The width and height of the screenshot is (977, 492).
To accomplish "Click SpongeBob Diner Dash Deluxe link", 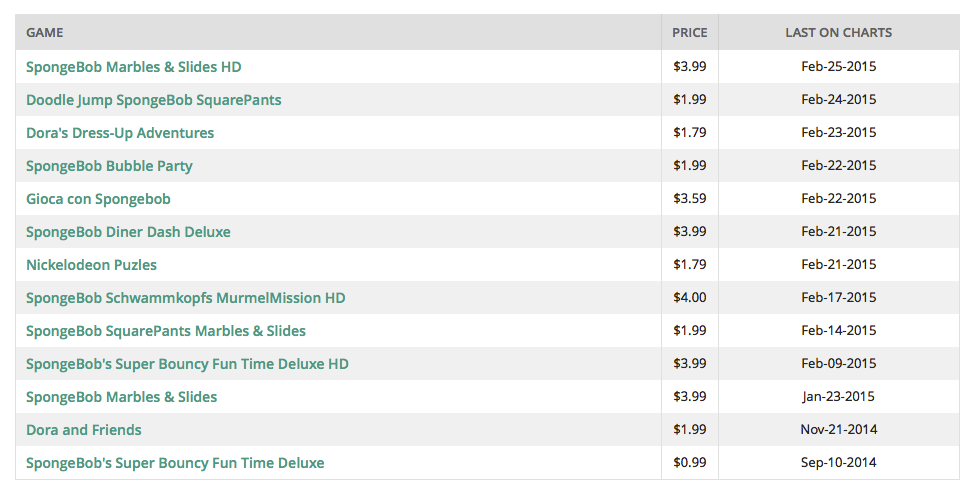I will coord(128,232).
